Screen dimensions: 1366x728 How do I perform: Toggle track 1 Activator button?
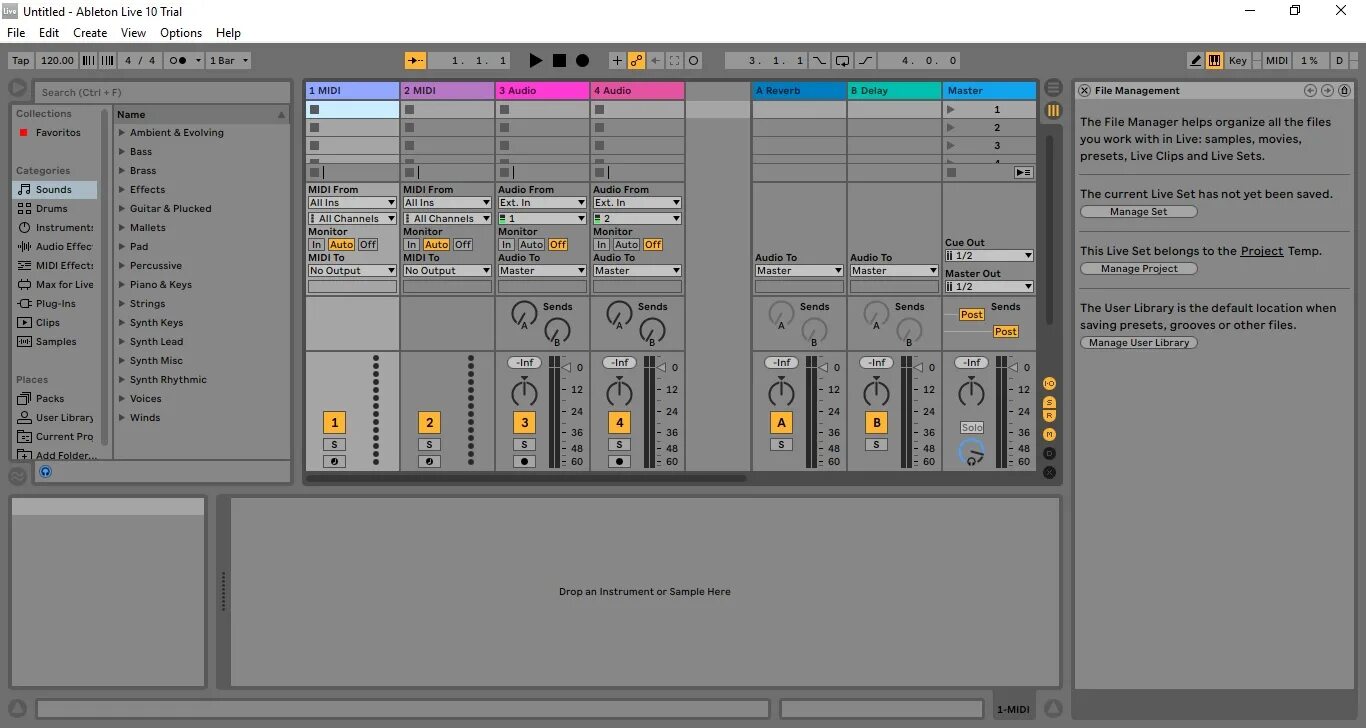coord(334,422)
